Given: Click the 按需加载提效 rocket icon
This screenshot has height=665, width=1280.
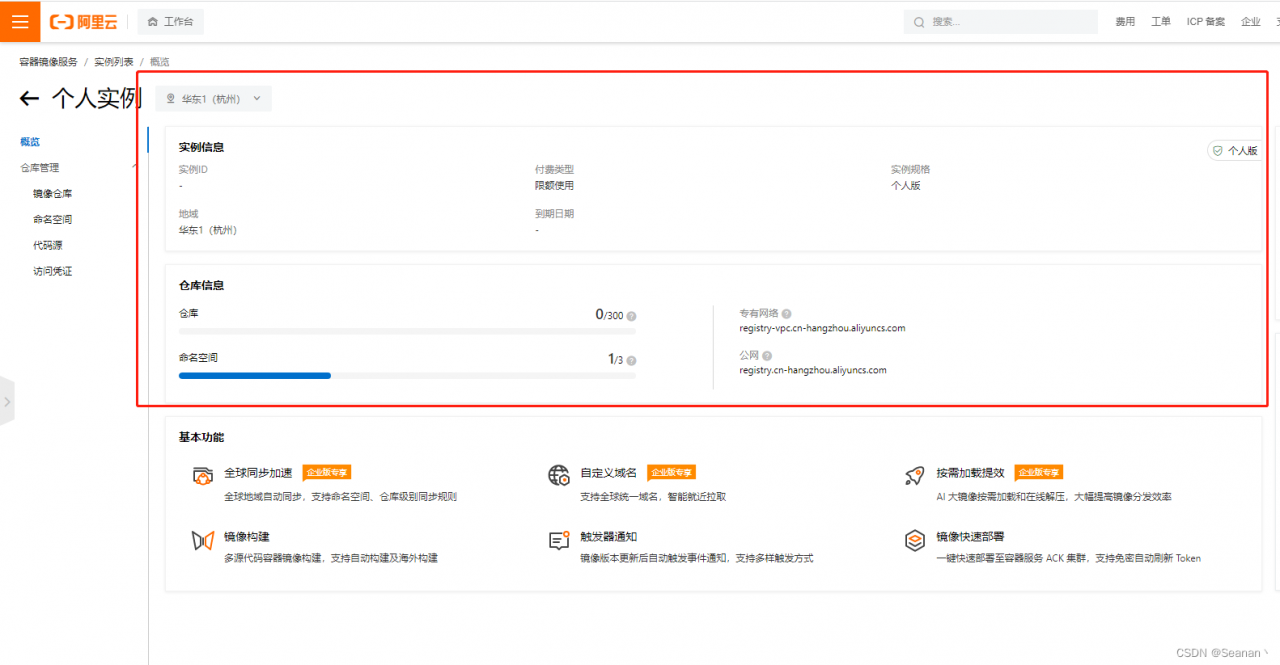Looking at the screenshot, I should tap(914, 476).
